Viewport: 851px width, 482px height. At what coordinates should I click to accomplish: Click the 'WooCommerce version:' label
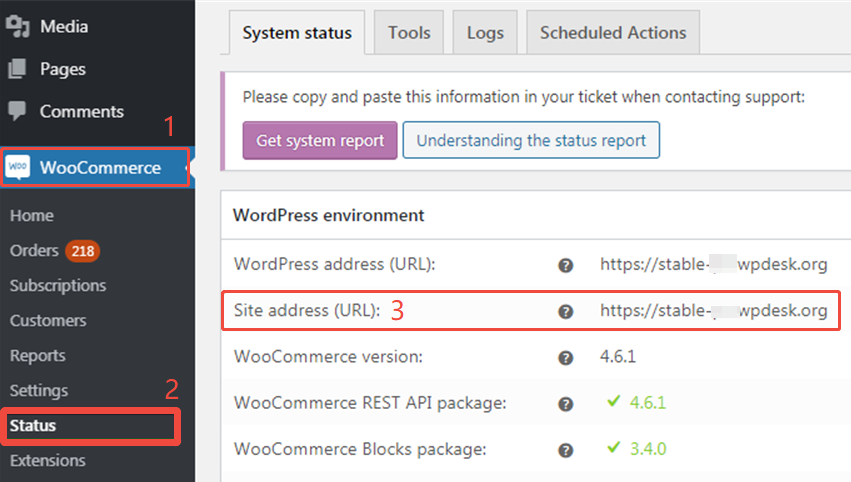pos(328,357)
